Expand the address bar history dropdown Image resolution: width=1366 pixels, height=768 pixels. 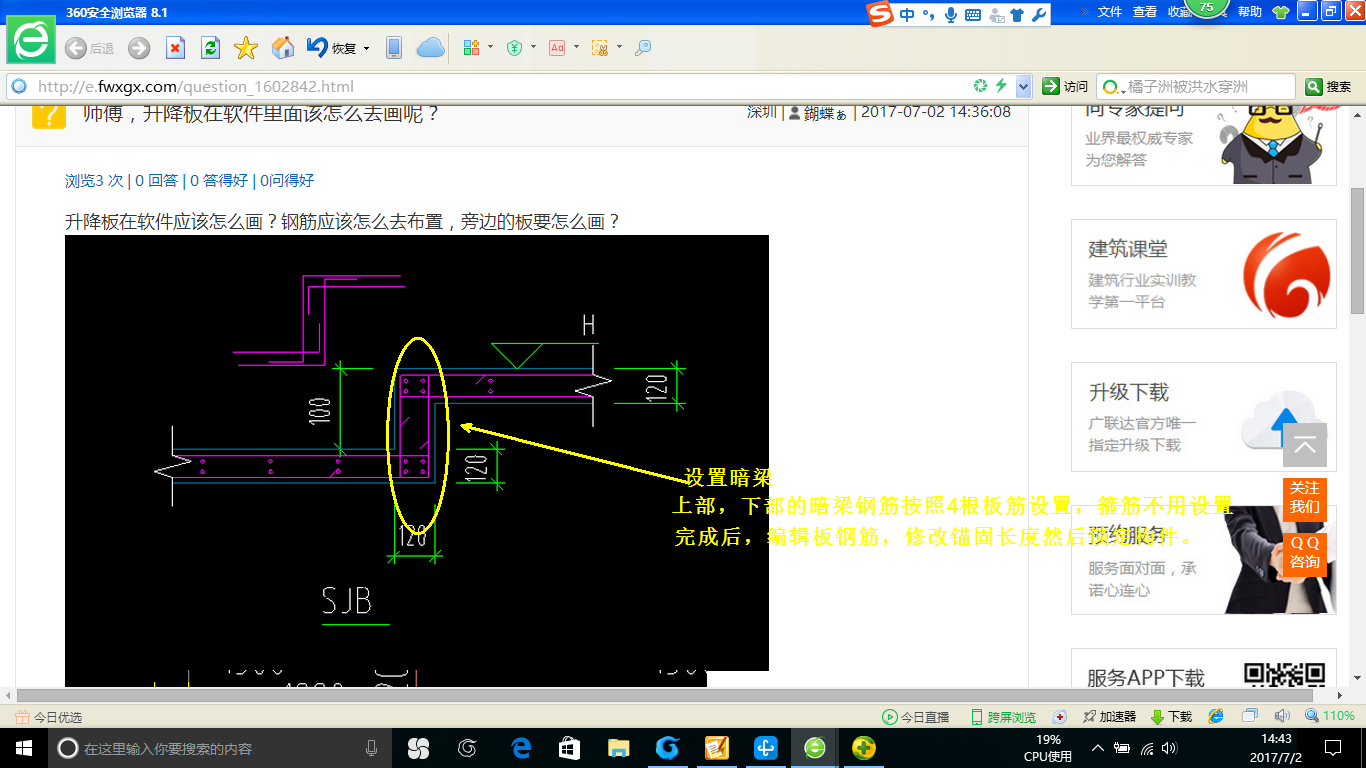1023,86
